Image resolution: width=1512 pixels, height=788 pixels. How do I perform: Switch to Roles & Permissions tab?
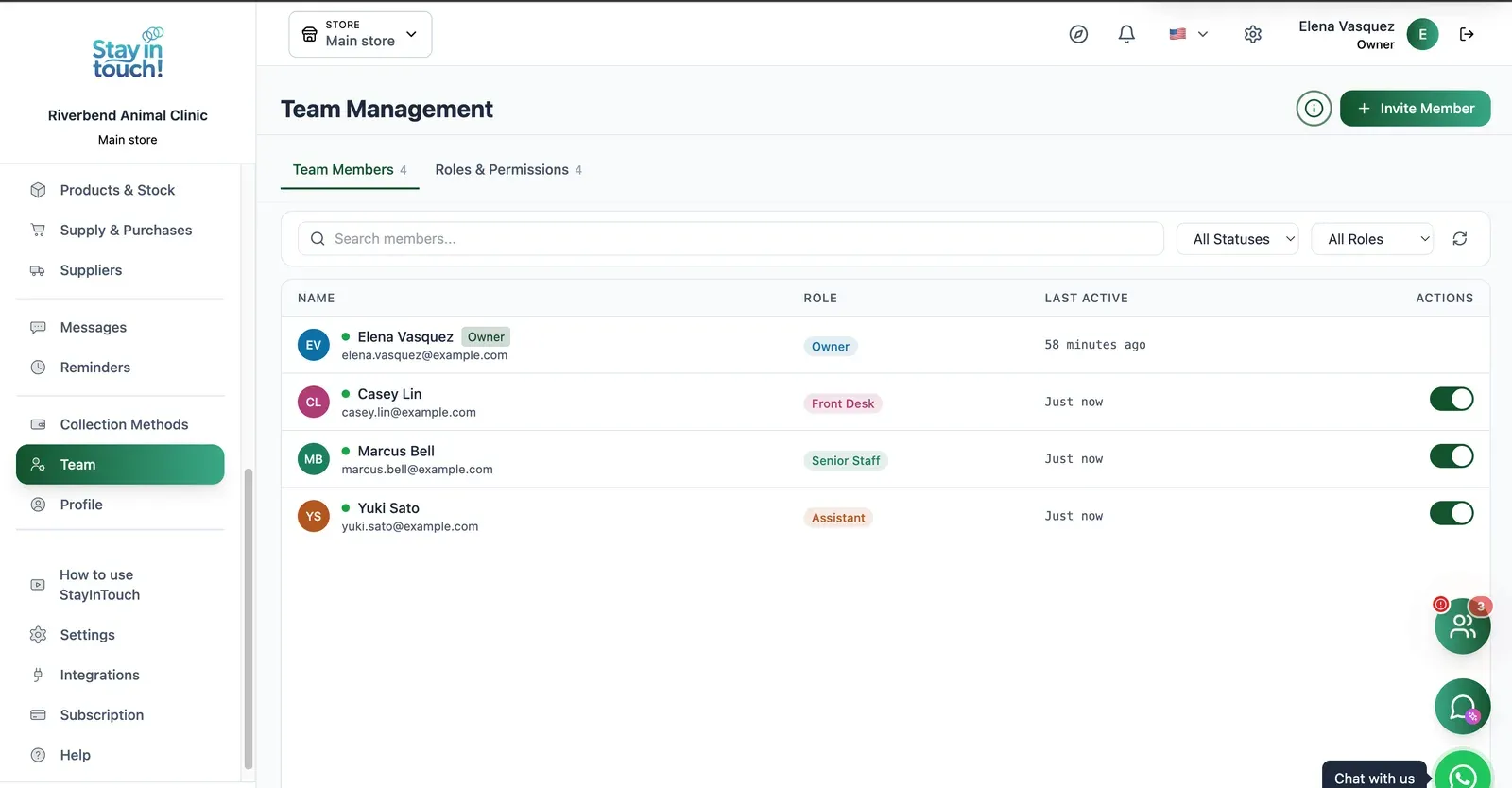[508, 170]
